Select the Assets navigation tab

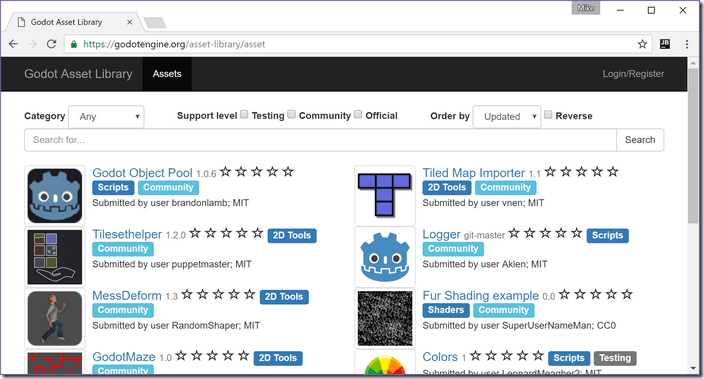point(167,74)
